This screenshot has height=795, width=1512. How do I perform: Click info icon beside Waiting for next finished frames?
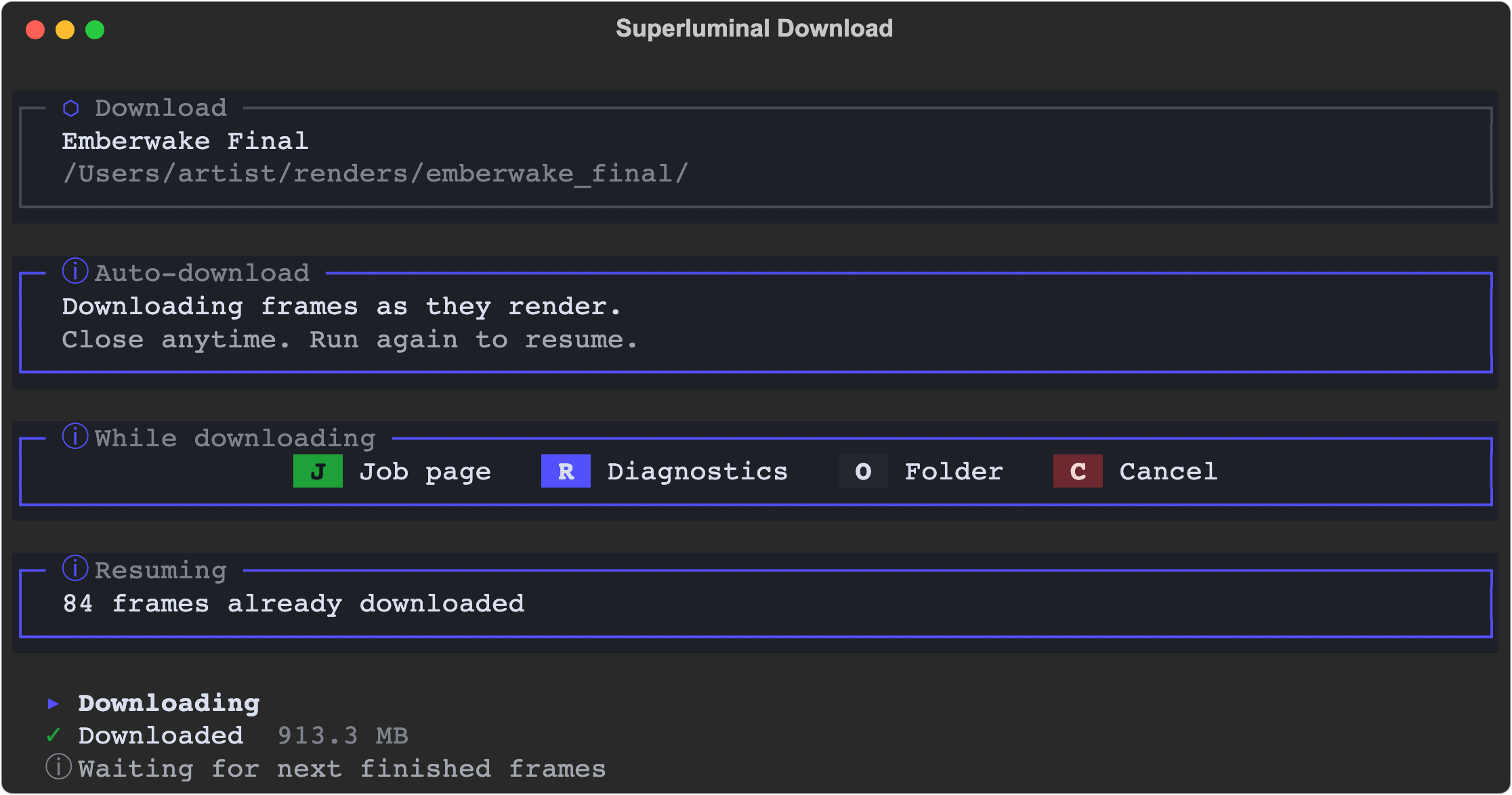(59, 767)
